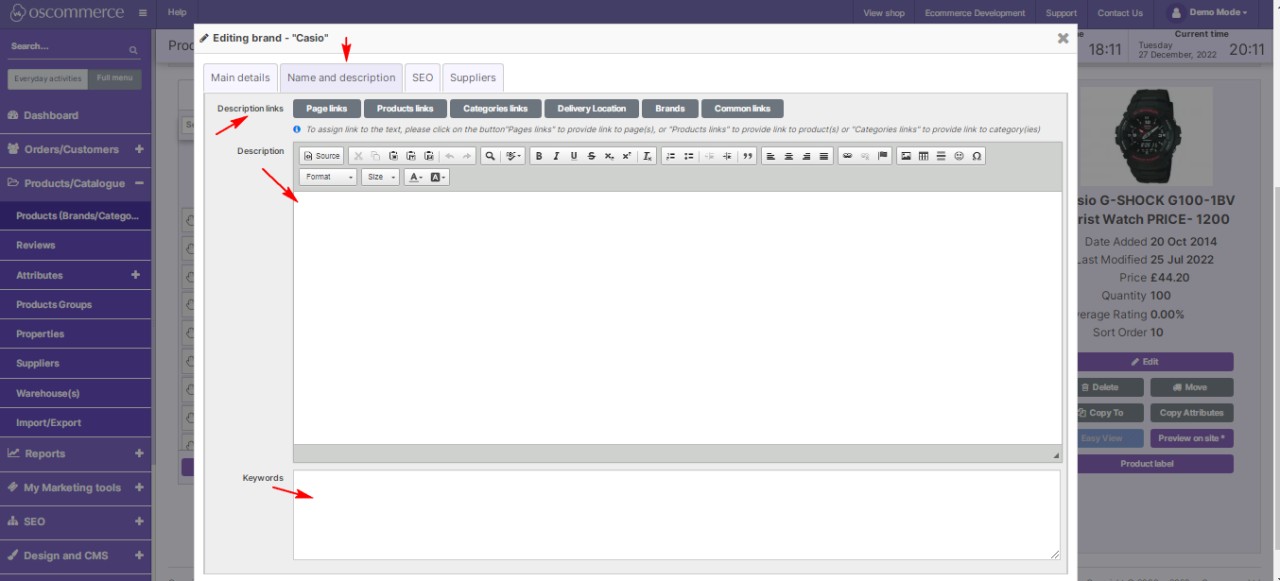Insert a special character (omega icon)
The image size is (1280, 581).
coord(976,156)
